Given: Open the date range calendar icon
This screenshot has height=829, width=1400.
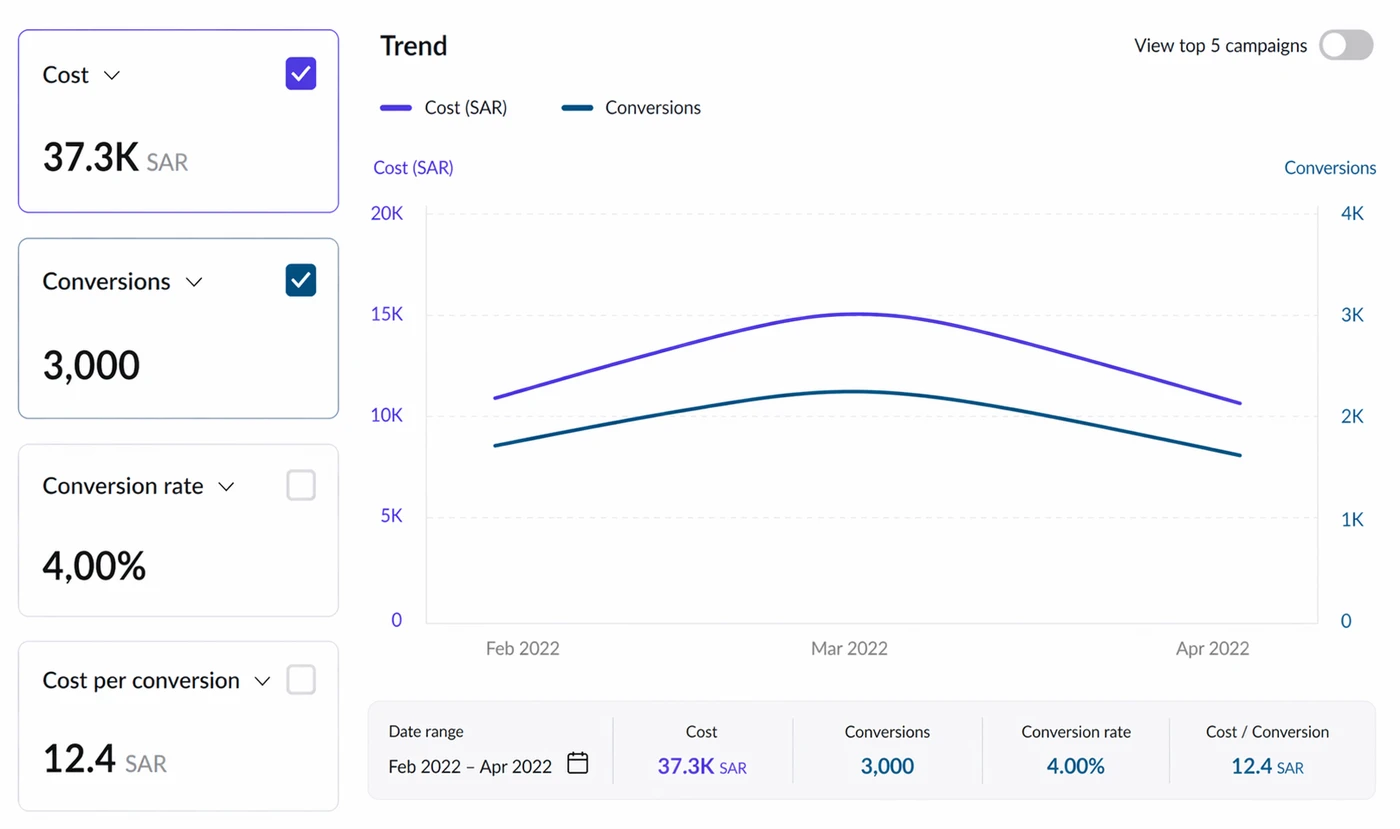Looking at the screenshot, I should click(577, 764).
